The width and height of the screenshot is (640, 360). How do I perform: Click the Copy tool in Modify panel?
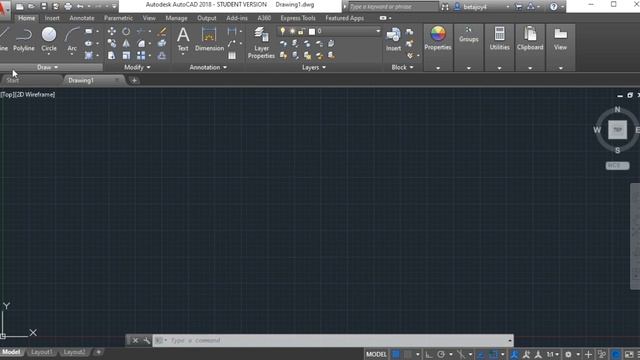[111, 43]
